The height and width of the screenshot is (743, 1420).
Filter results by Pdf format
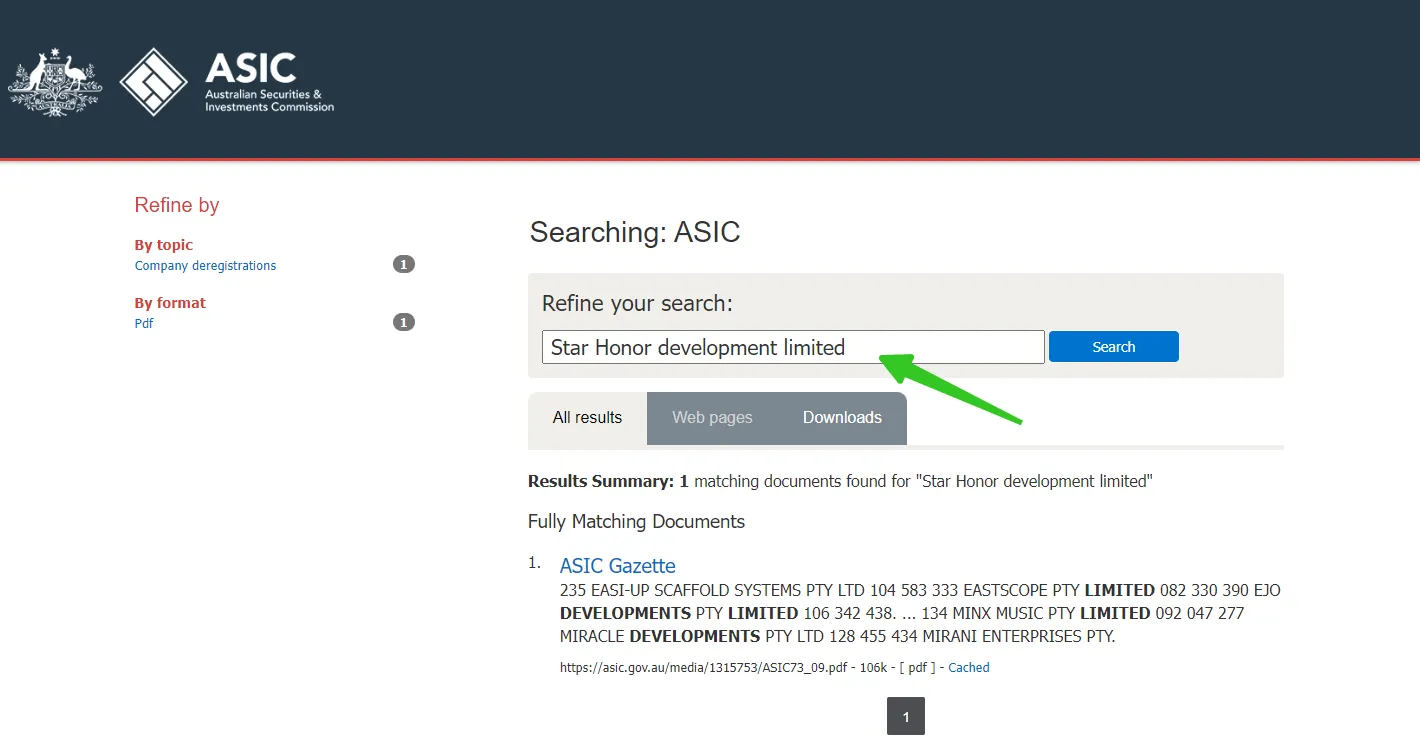144,324
